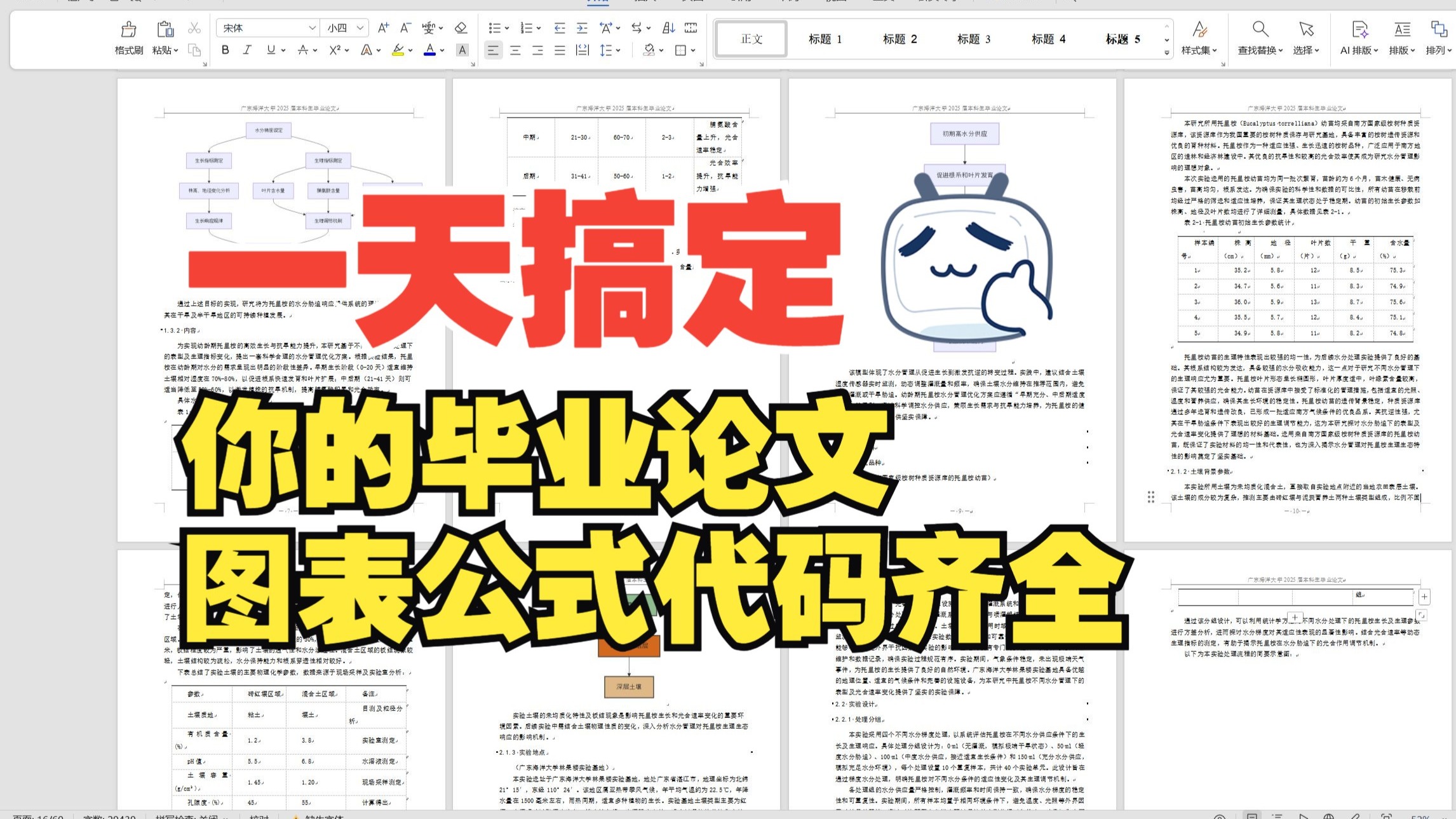The width and height of the screenshot is (1456, 819).
Task: Click the Underline U icon
Action: click(x=271, y=50)
